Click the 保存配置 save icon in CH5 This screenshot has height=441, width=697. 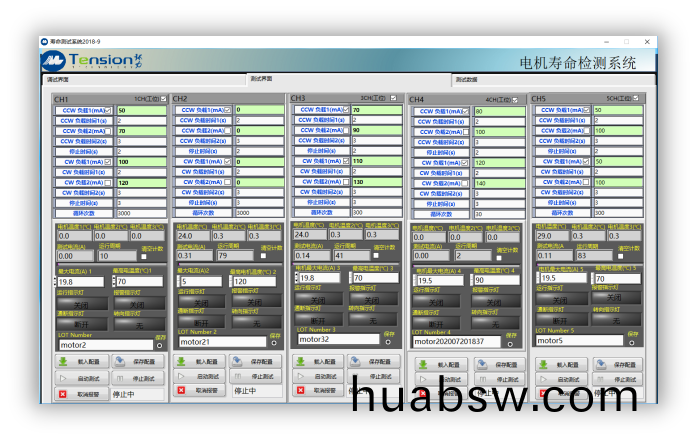tap(598, 363)
